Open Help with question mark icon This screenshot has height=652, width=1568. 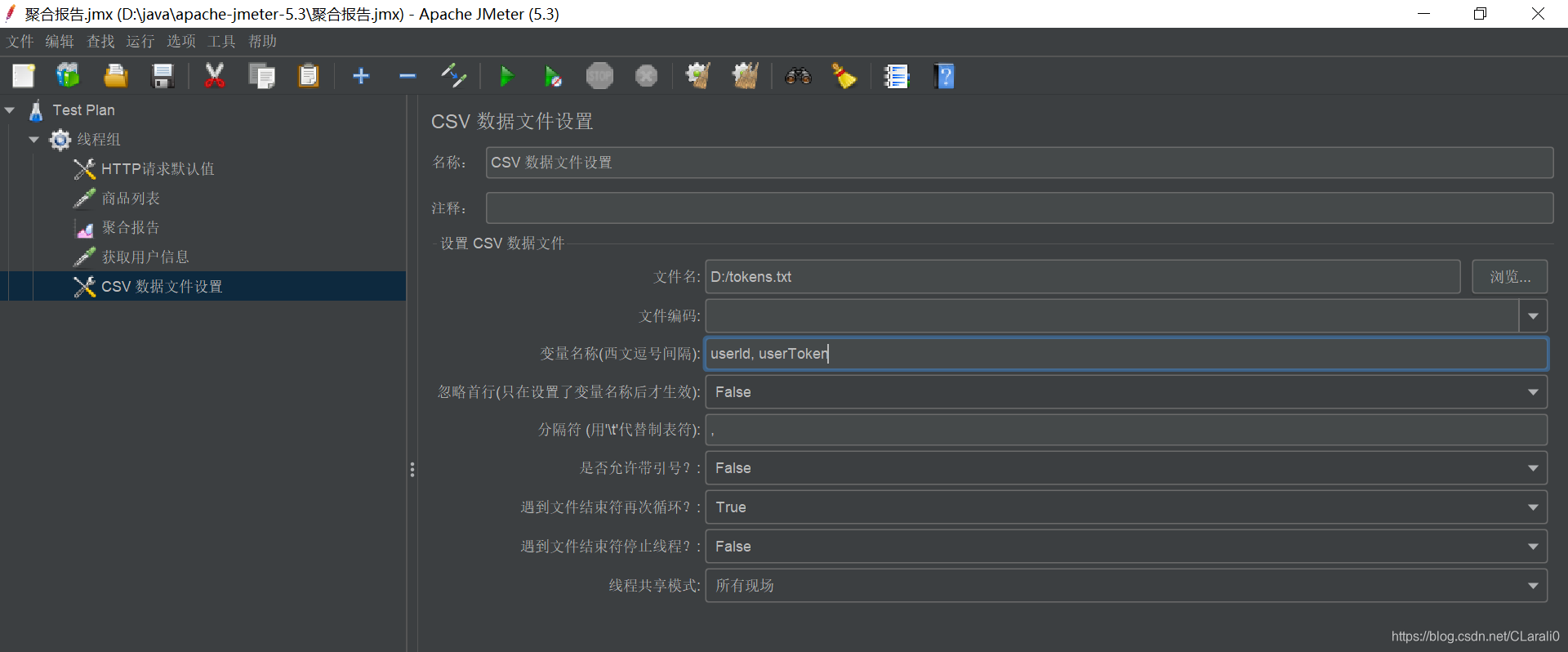tap(944, 76)
